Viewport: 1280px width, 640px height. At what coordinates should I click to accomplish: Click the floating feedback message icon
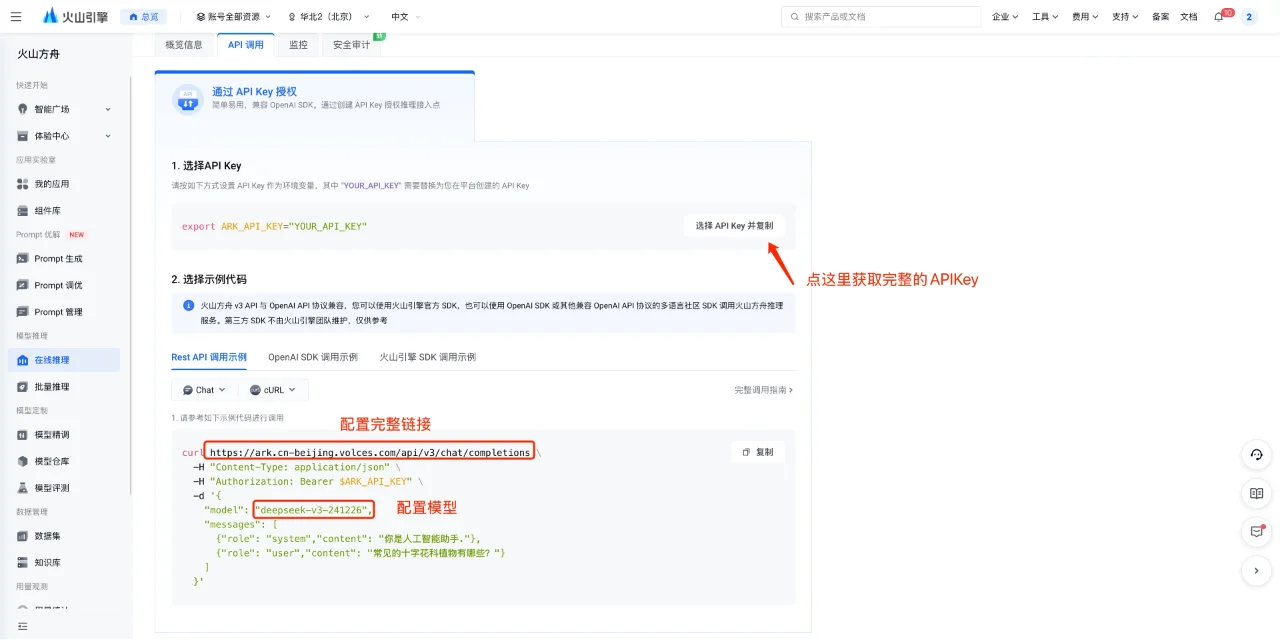tap(1256, 532)
